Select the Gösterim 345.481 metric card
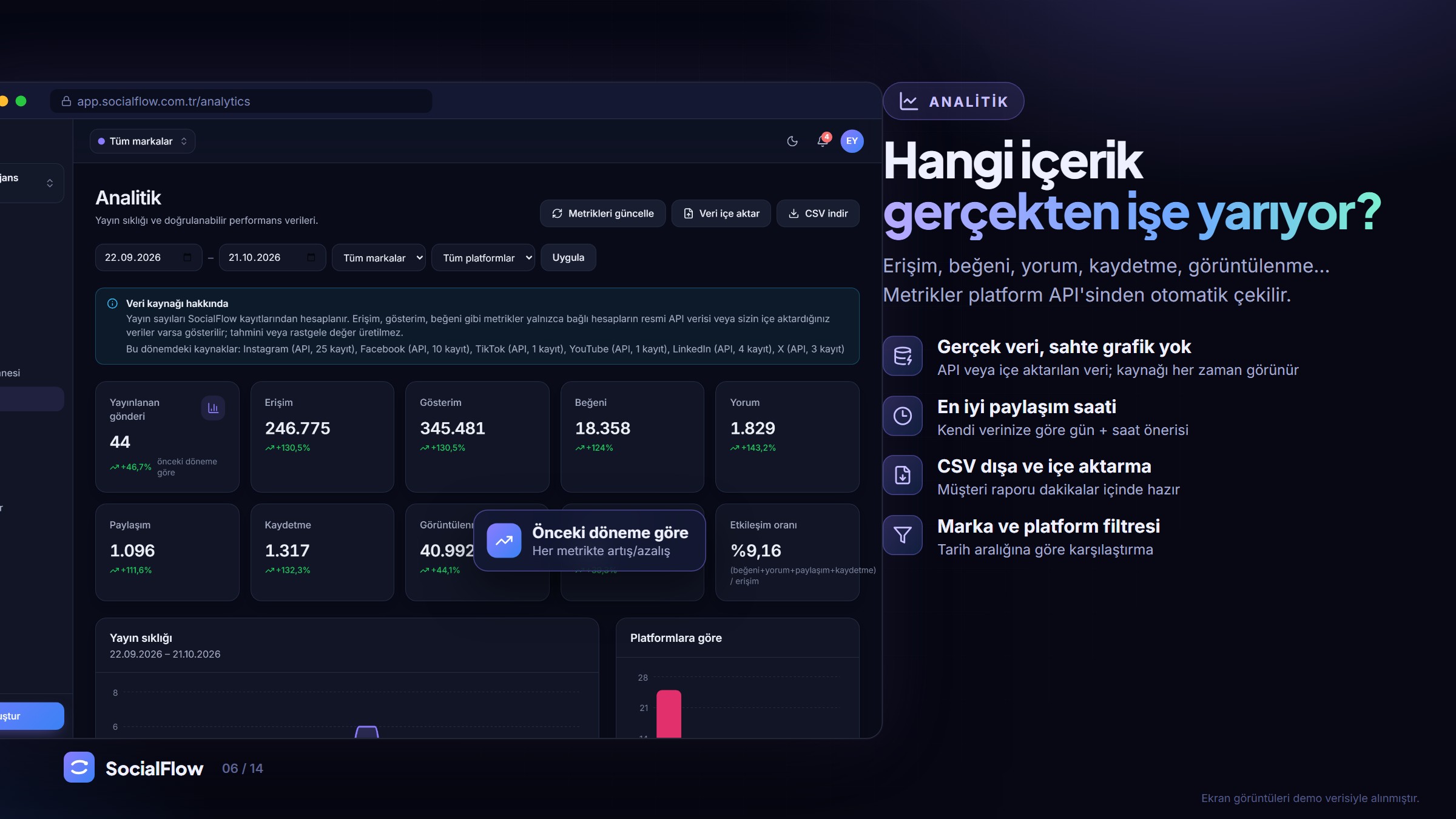 (x=477, y=437)
